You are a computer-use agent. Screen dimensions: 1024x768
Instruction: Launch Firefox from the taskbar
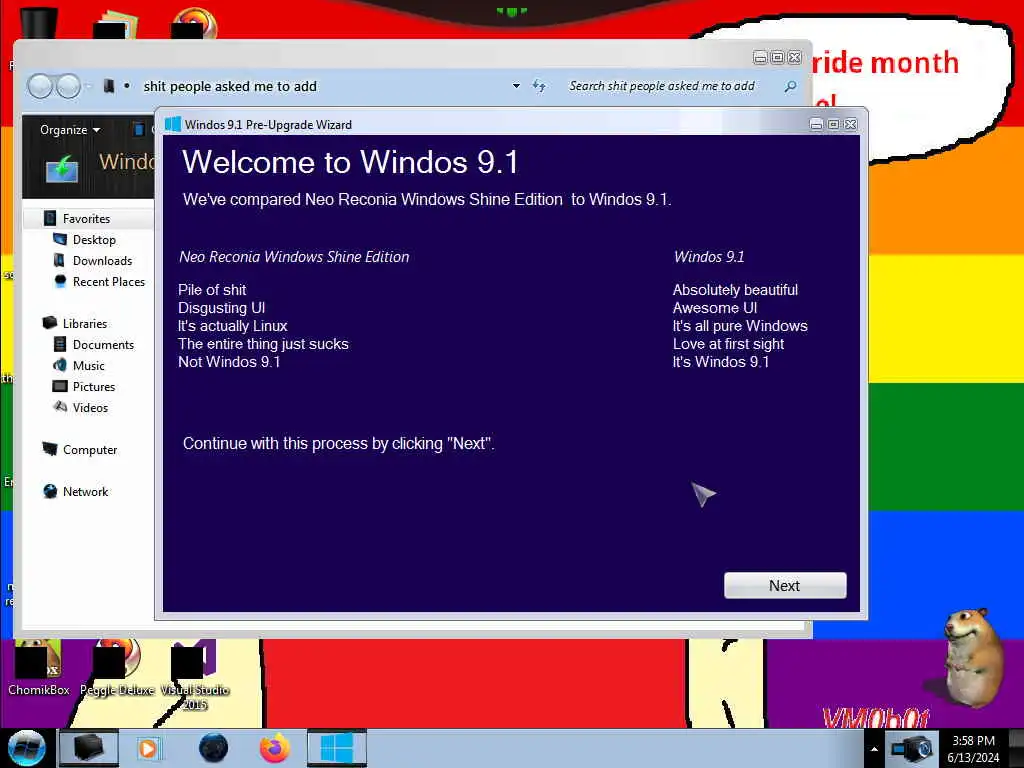coord(274,748)
